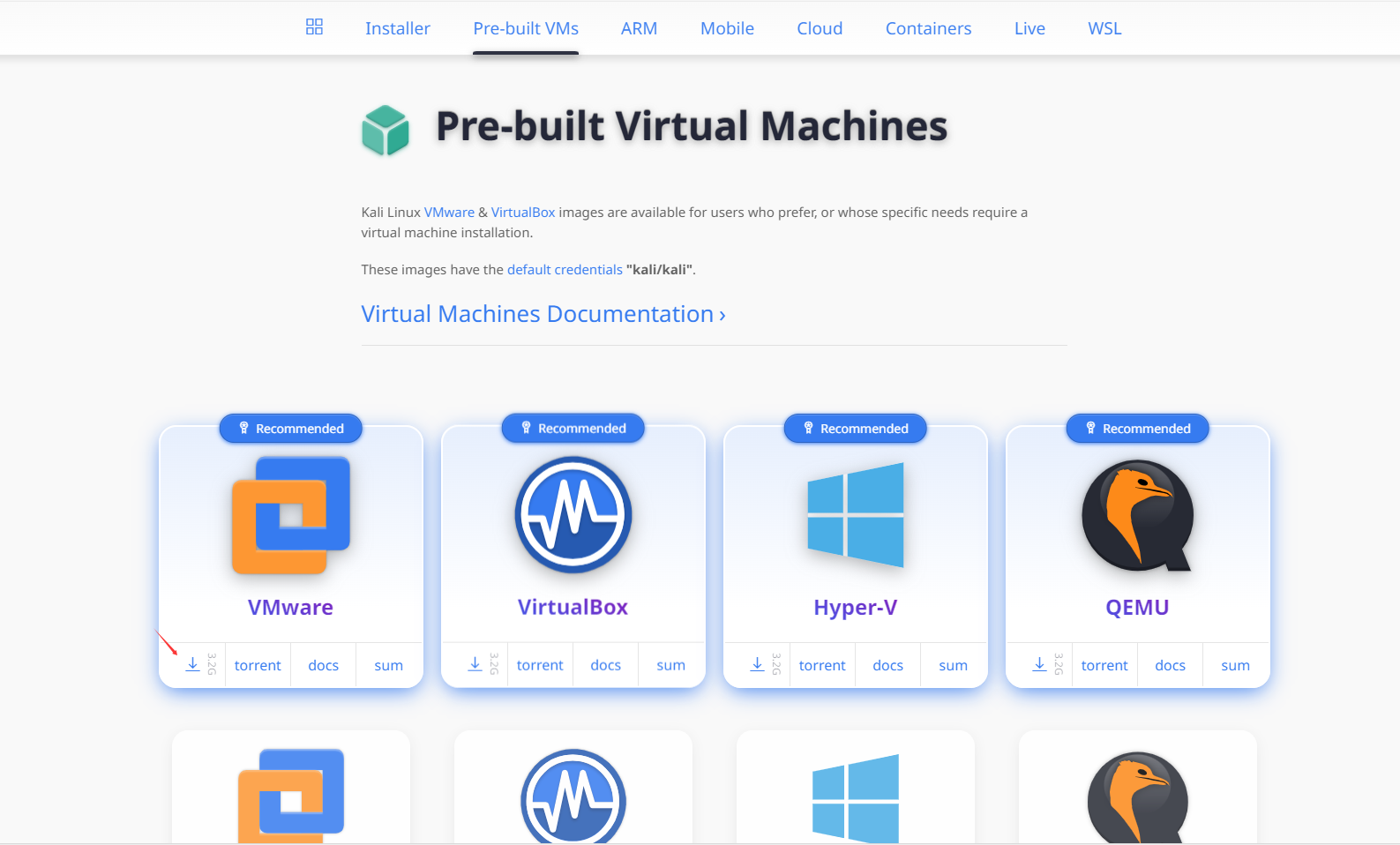This screenshot has width=1400, height=845.
Task: Show the sum checksum for QEMU
Action: click(1235, 666)
